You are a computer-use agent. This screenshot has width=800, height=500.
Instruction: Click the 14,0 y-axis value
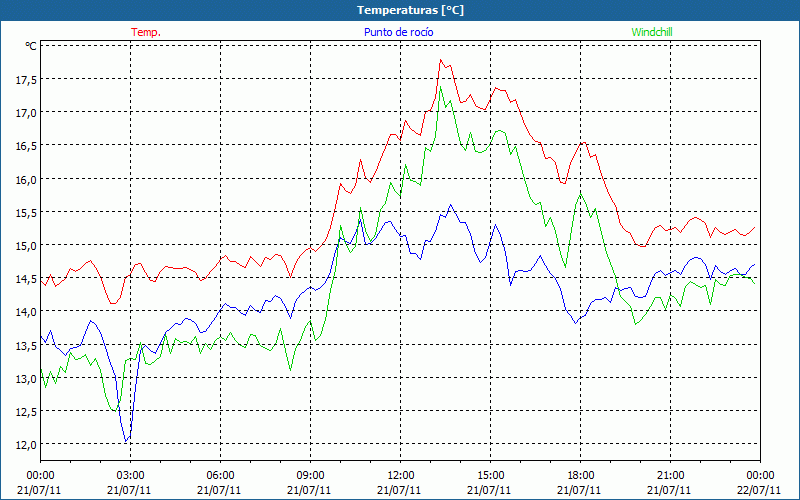pyautogui.click(x=27, y=312)
